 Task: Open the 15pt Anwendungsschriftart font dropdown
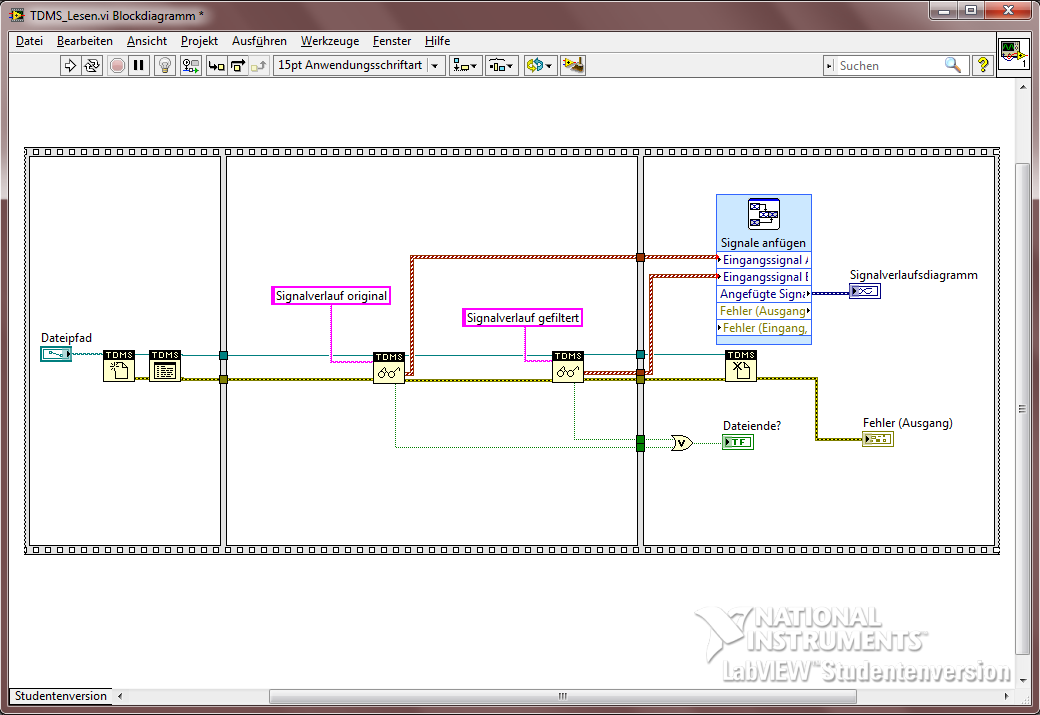pyautogui.click(x=359, y=65)
